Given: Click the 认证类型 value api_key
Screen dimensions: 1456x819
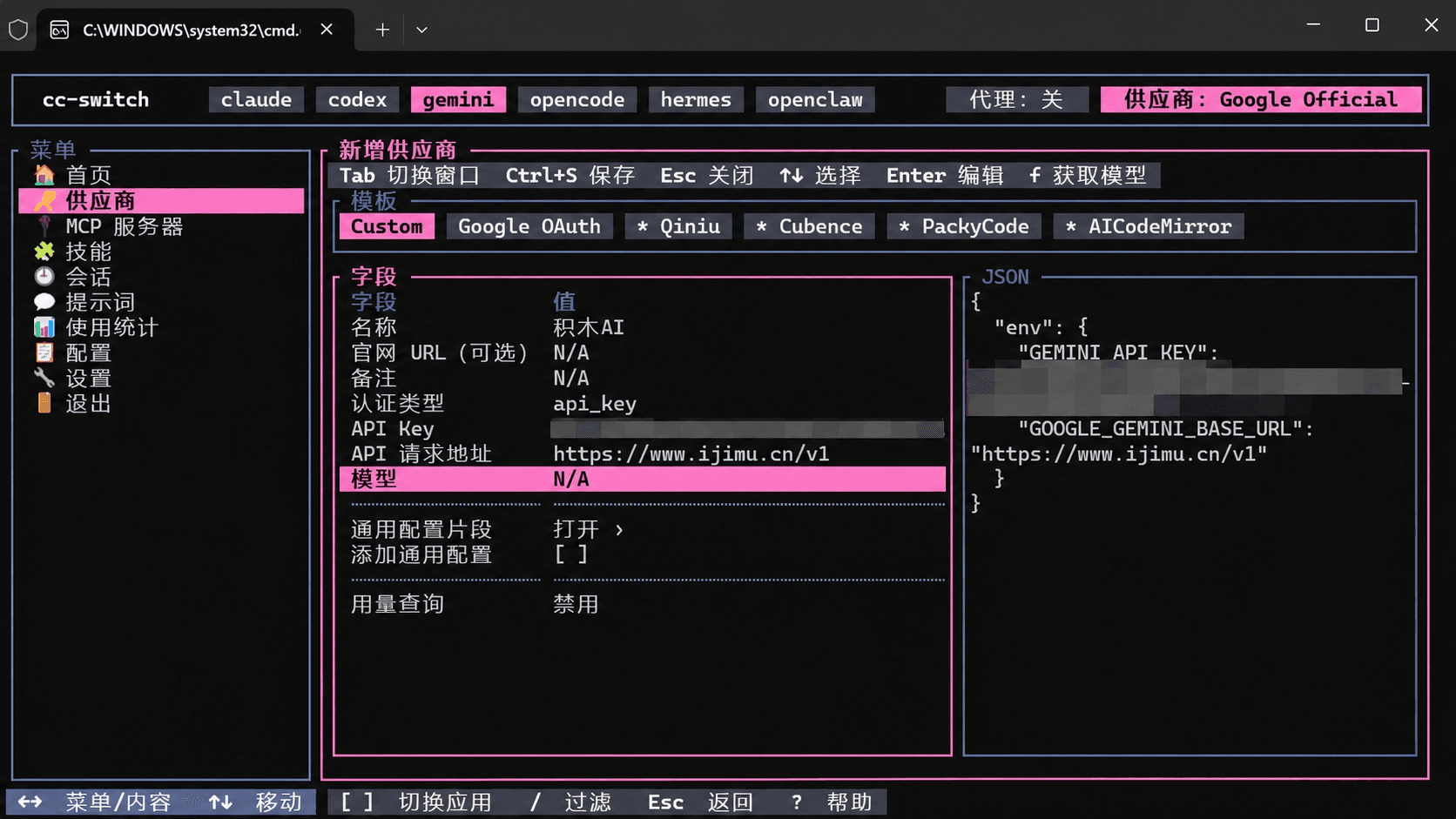Looking at the screenshot, I should click(x=595, y=404).
